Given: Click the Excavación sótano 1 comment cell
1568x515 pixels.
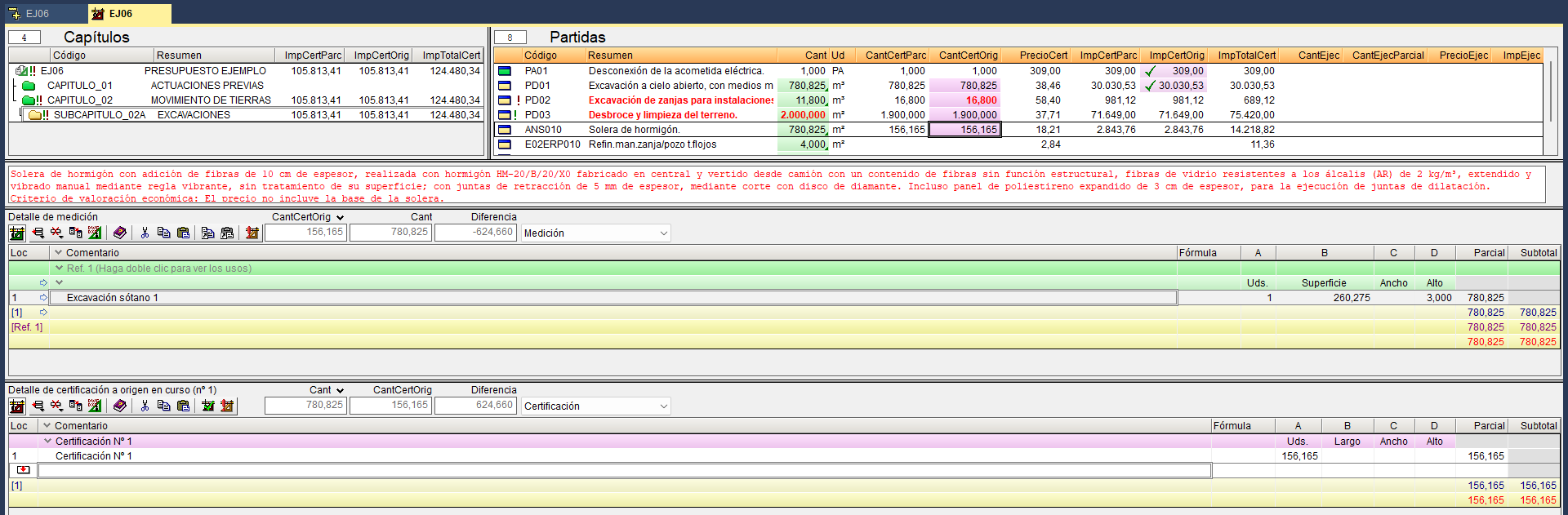Looking at the screenshot, I should tap(613, 298).
